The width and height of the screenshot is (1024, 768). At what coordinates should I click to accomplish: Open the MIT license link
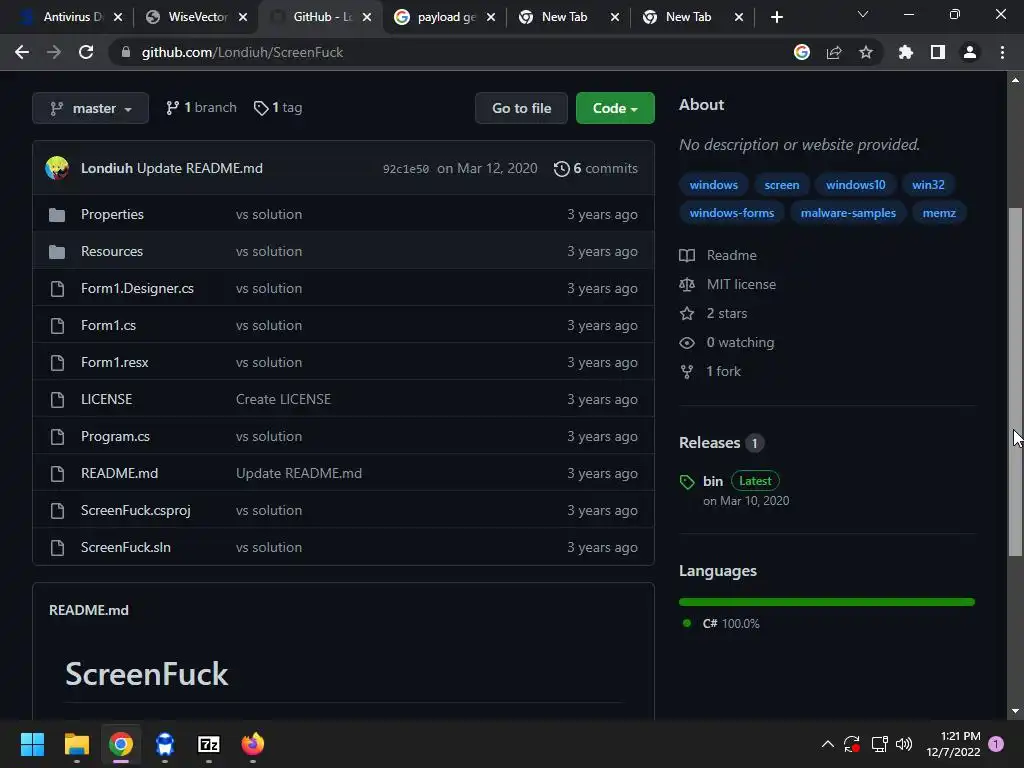click(728, 284)
